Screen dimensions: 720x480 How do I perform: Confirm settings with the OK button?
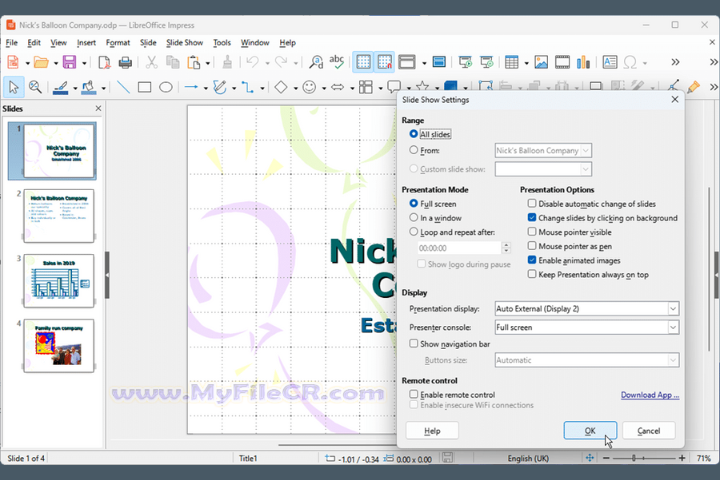pos(590,430)
